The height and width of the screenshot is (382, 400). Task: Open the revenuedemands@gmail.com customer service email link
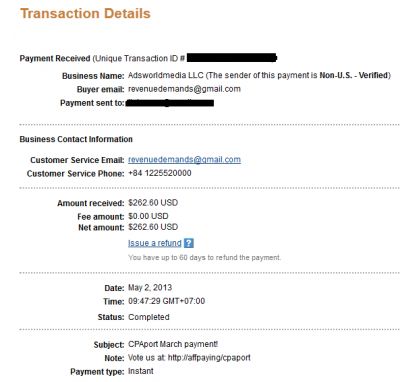point(184,160)
